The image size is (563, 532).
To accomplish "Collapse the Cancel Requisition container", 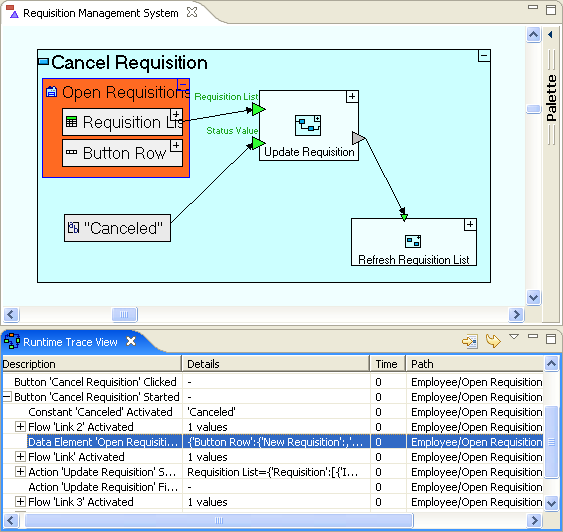I will pyautogui.click(x=484, y=56).
